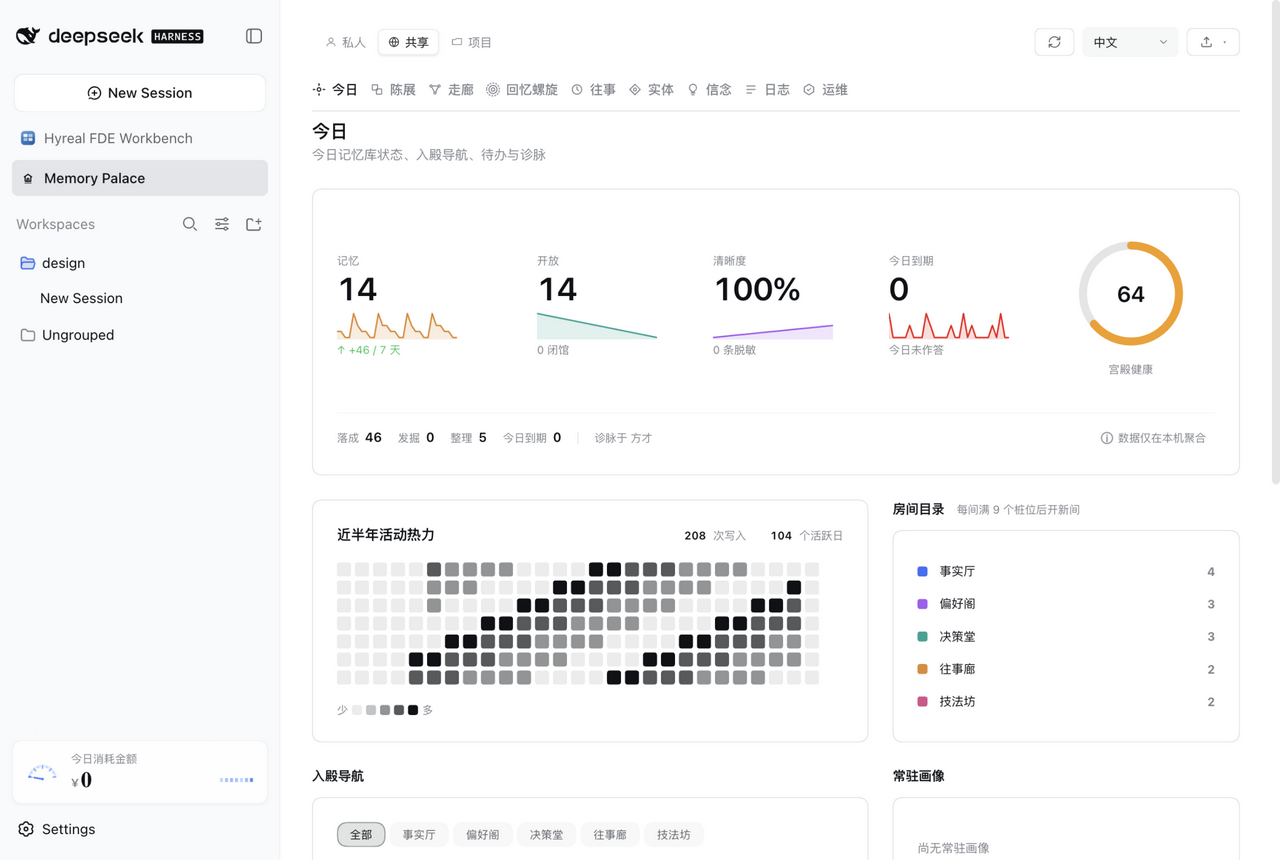The width and height of the screenshot is (1280, 860).
Task: Click the refresh icon button
Action: point(1054,42)
